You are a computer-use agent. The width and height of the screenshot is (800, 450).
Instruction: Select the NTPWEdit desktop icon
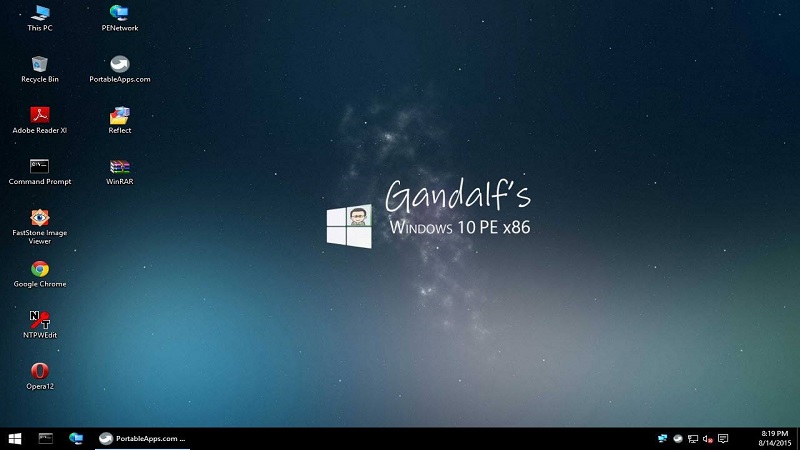tap(40, 325)
